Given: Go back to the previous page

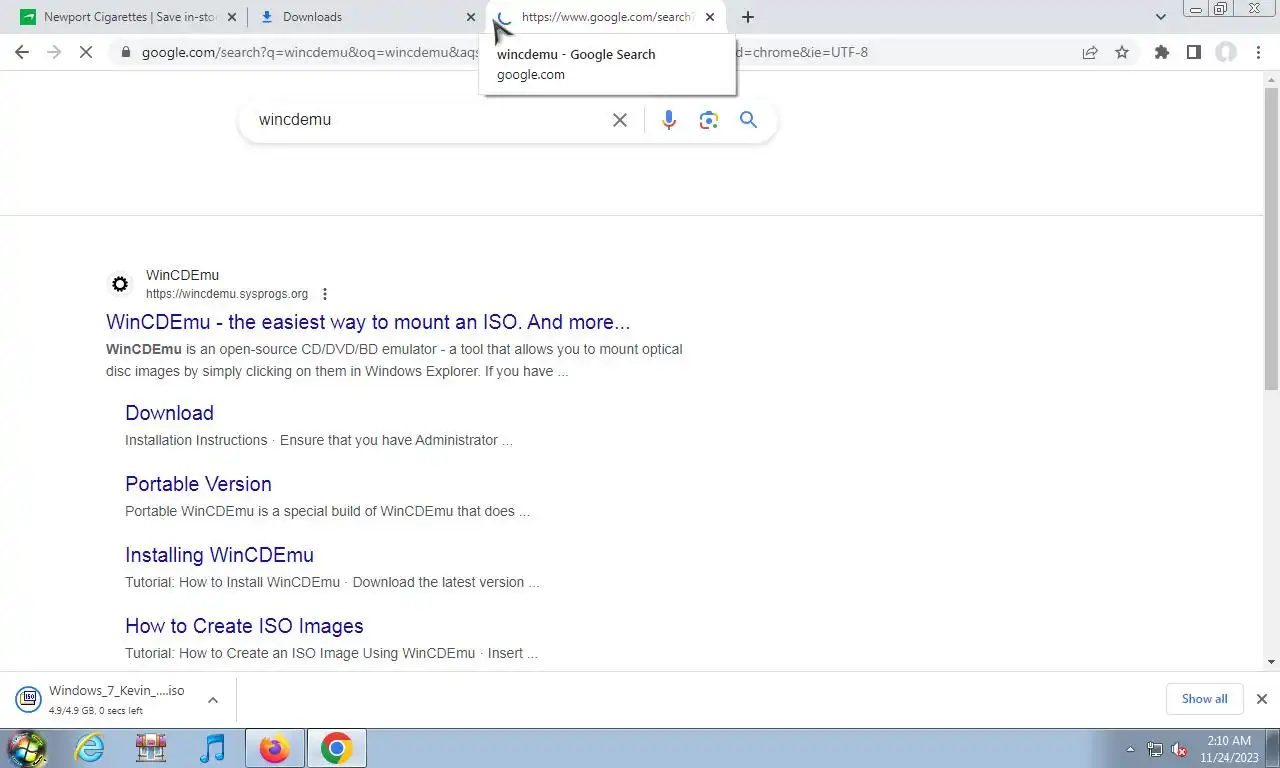Looking at the screenshot, I should [22, 52].
